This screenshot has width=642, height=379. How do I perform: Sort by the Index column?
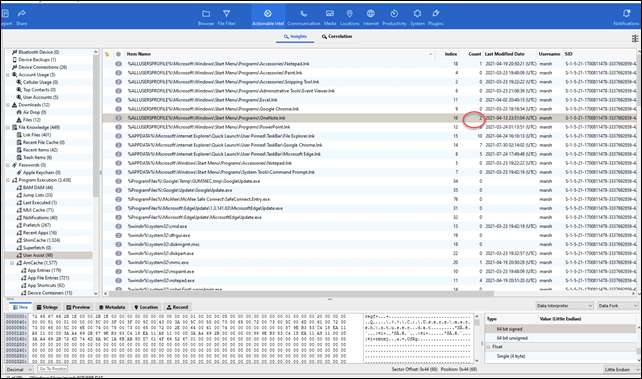[448, 54]
